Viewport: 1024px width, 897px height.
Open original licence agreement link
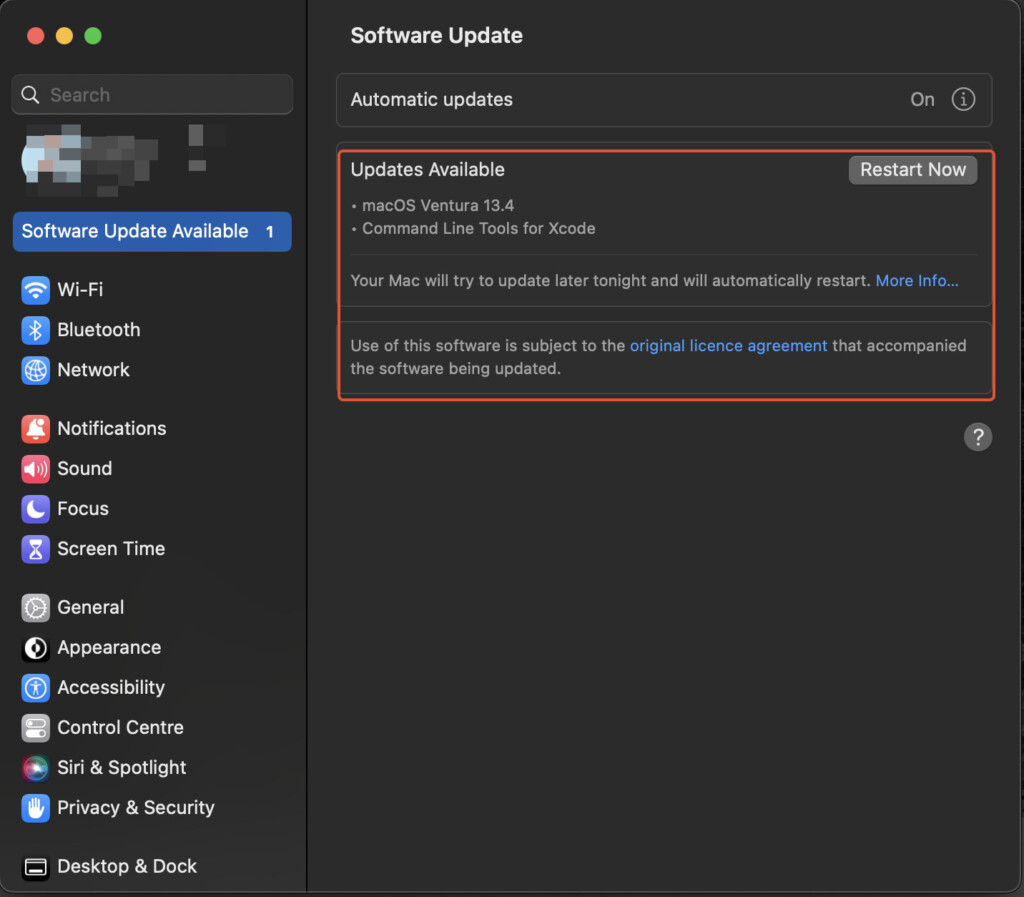click(728, 345)
